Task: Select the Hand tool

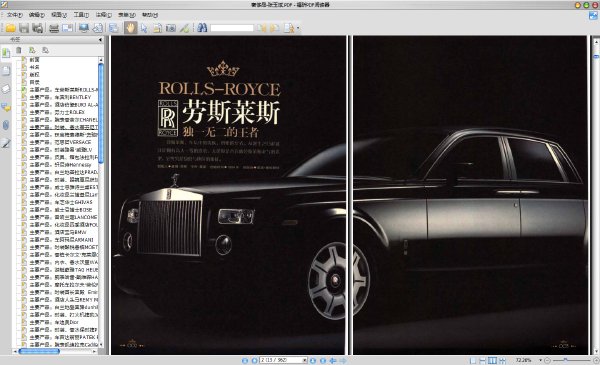Action: (x=130, y=28)
